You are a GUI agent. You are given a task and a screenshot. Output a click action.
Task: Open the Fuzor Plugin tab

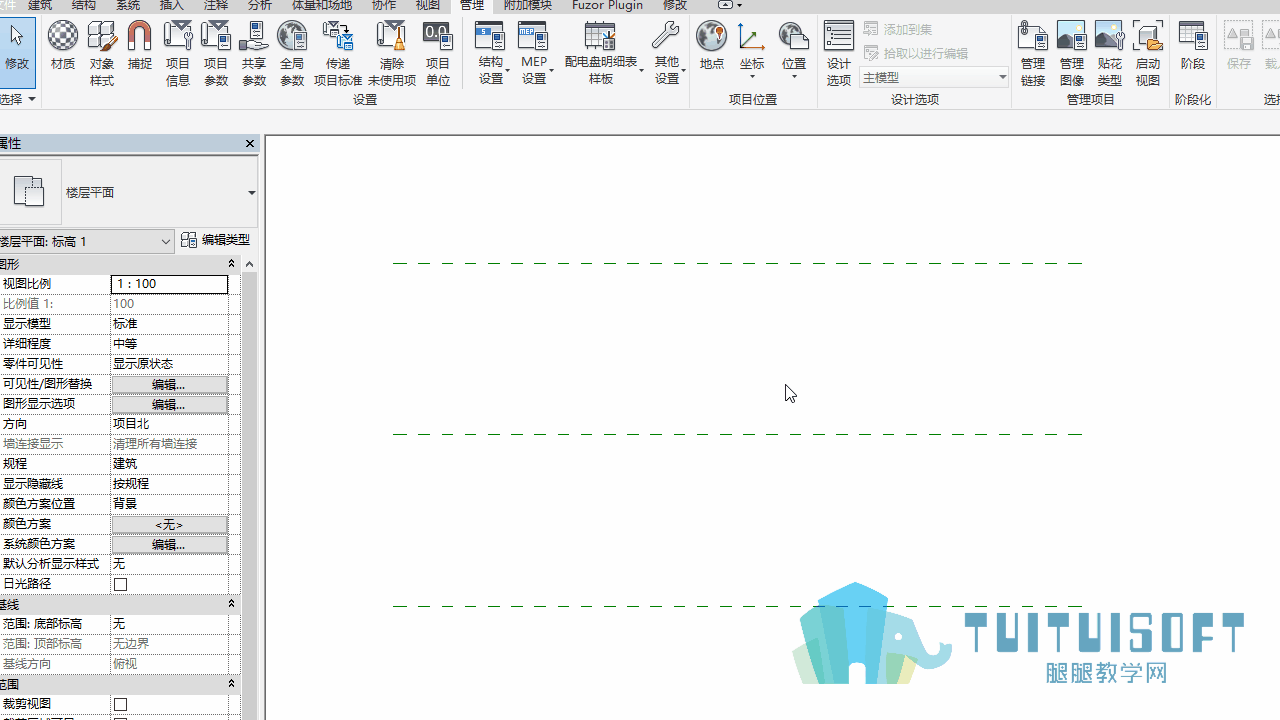[x=607, y=5]
